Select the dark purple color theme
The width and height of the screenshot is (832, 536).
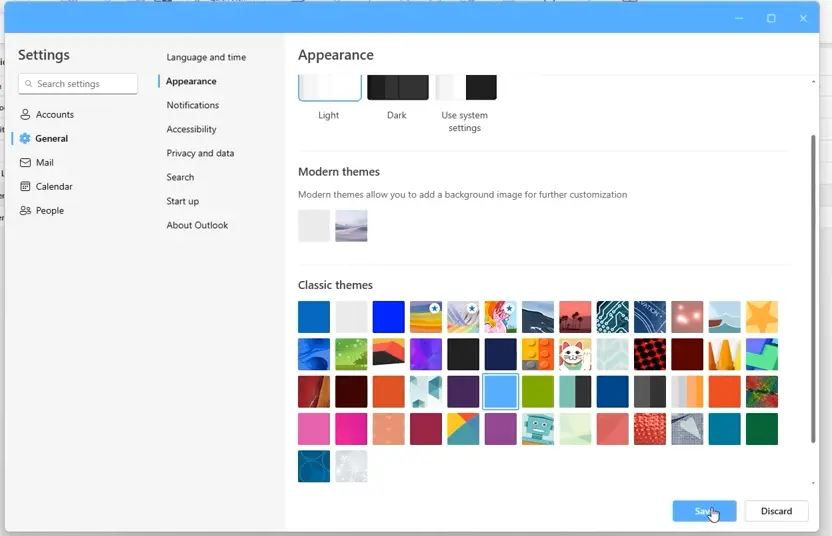pos(463,392)
